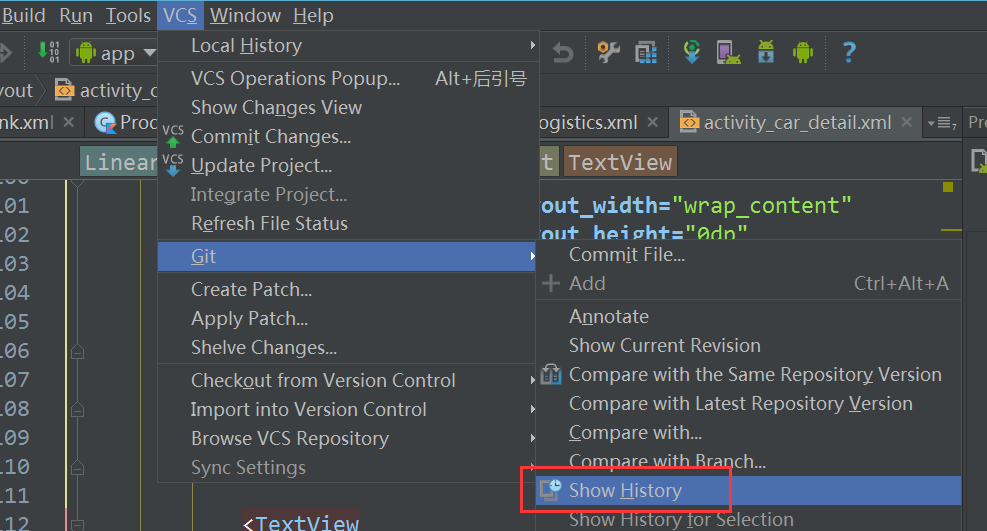
Task: Open Project Structure wrench icon
Action: click(608, 52)
